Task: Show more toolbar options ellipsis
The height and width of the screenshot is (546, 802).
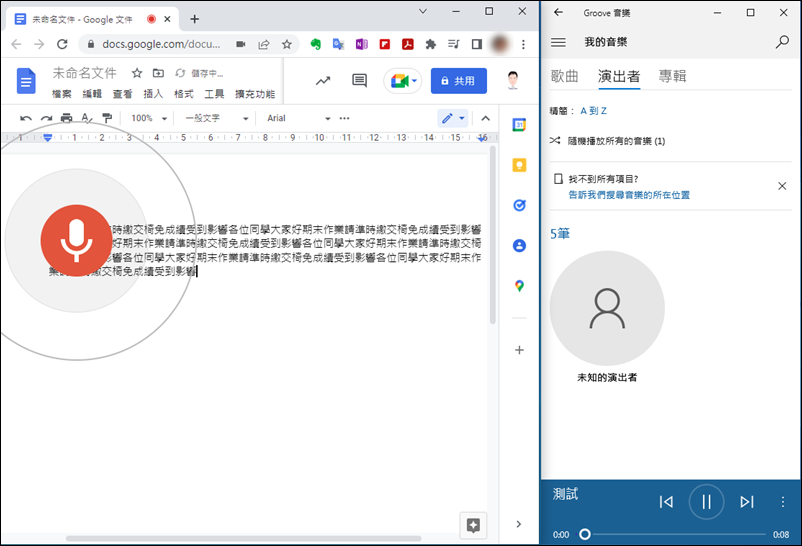Action: coord(345,118)
